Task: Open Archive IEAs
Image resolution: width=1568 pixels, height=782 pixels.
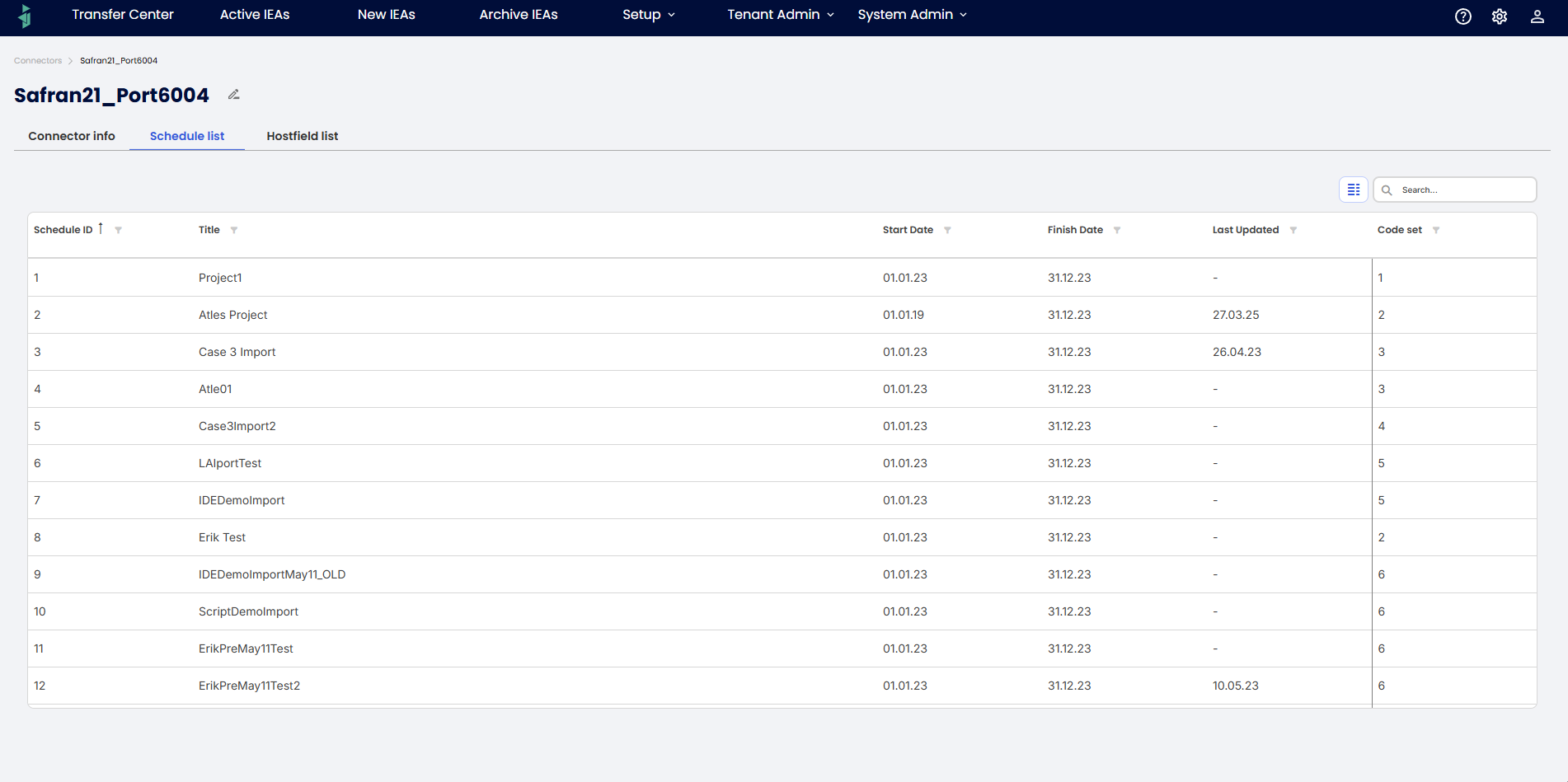Action: tap(519, 15)
